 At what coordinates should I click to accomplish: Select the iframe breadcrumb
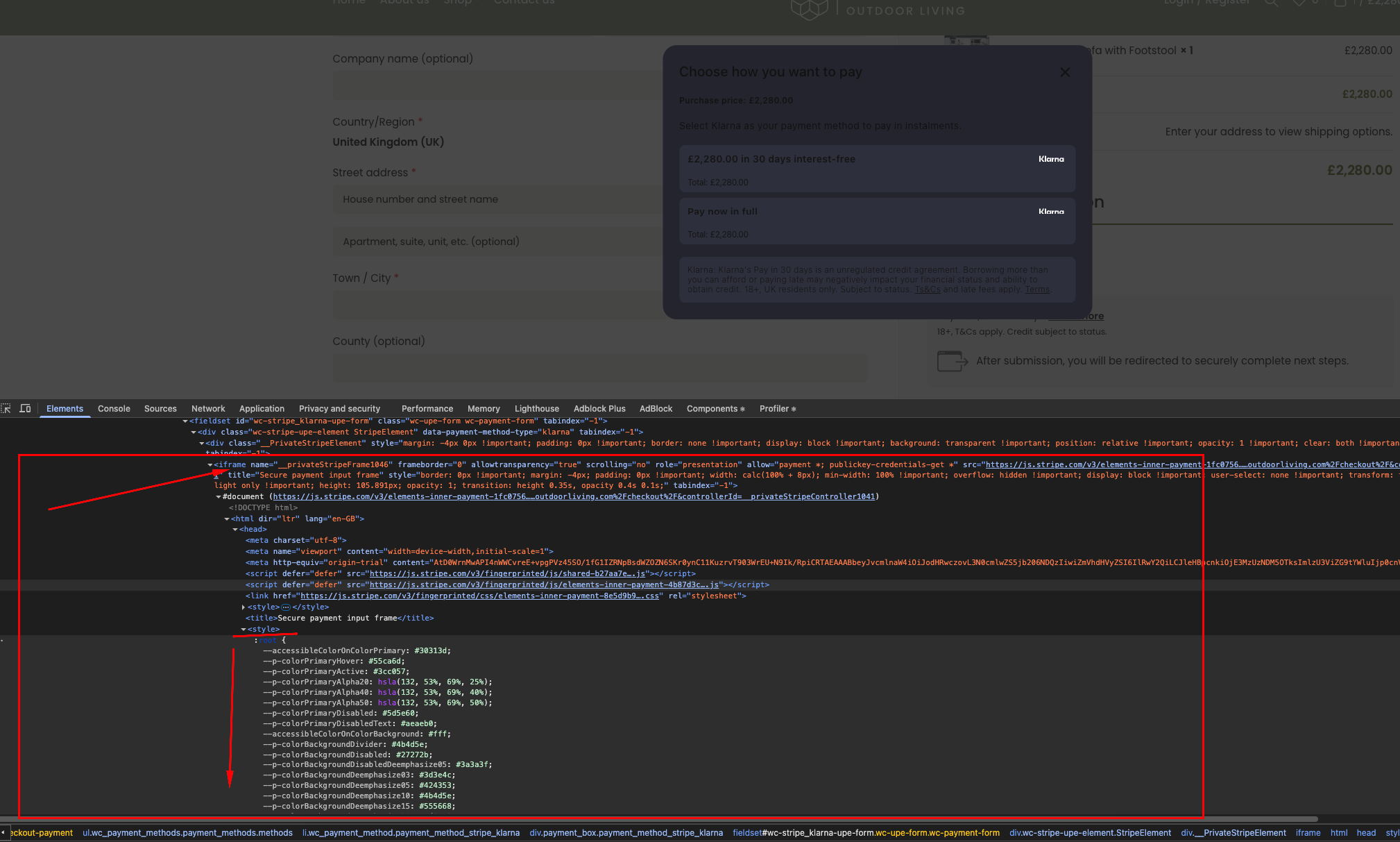1308,833
